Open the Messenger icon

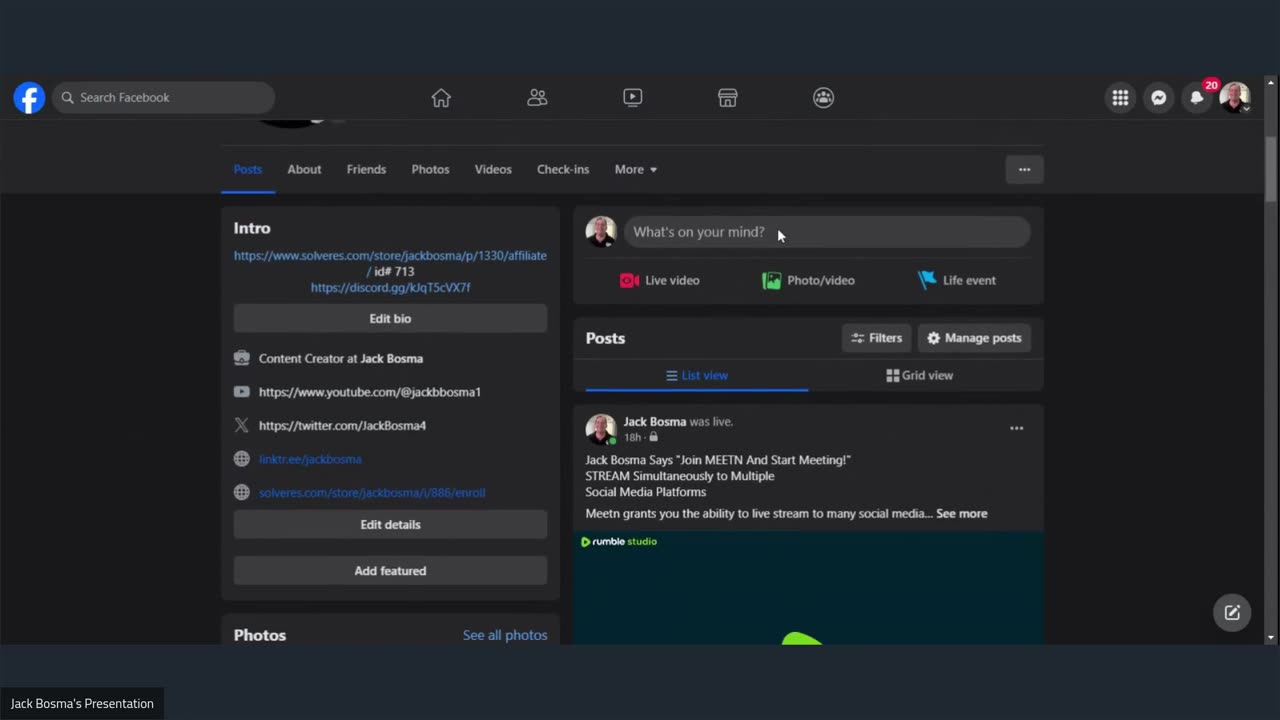1158,98
